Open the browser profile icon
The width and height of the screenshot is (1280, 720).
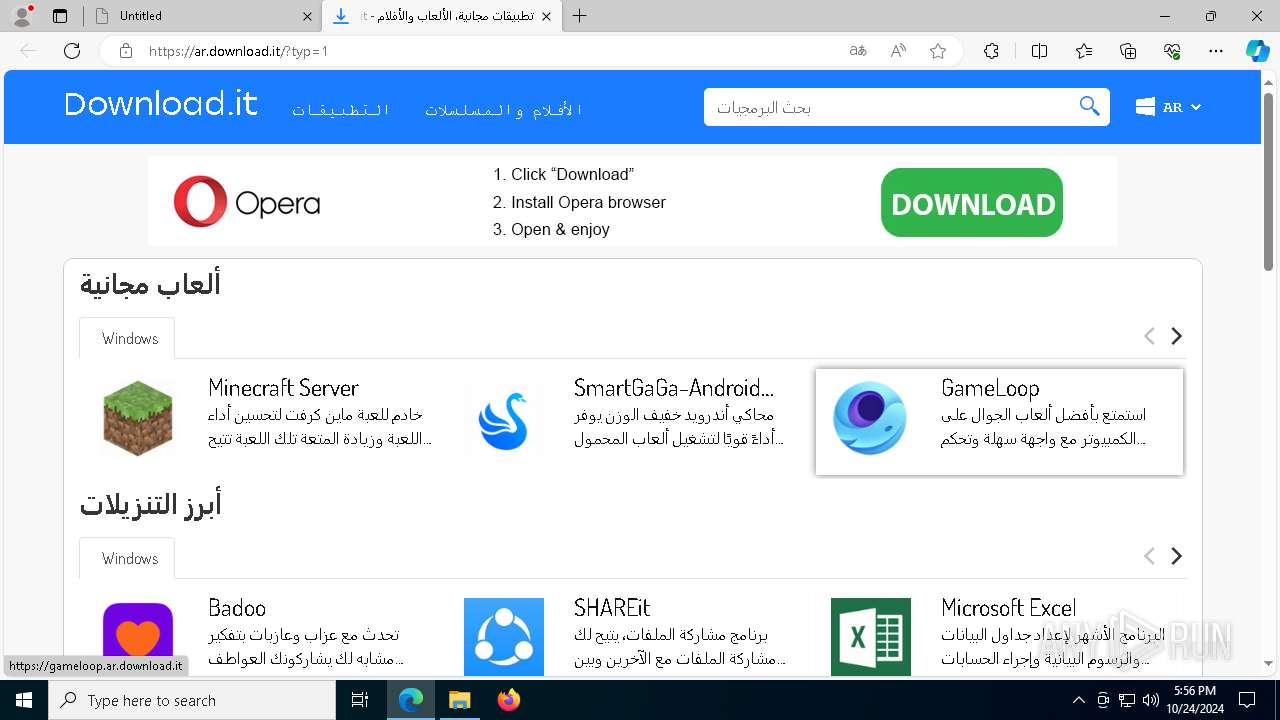pos(22,16)
